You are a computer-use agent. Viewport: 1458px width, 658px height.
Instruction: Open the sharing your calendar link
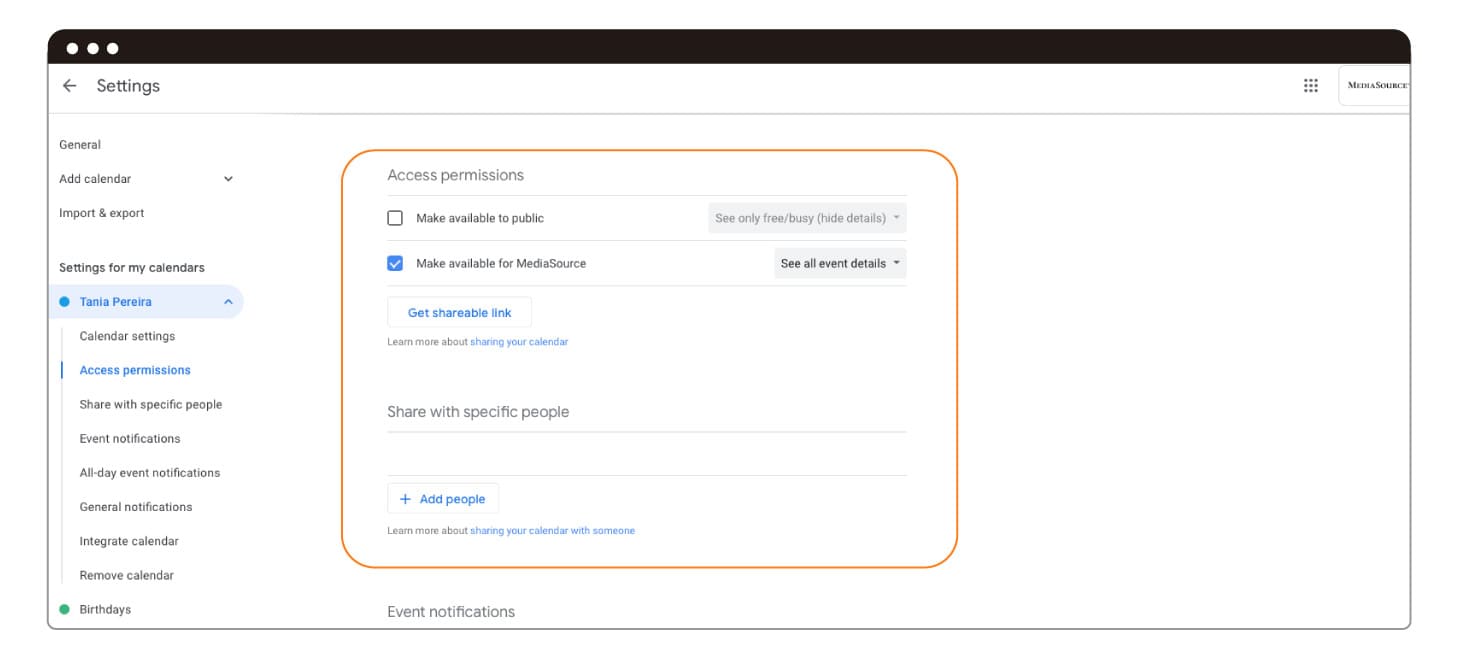click(518, 342)
